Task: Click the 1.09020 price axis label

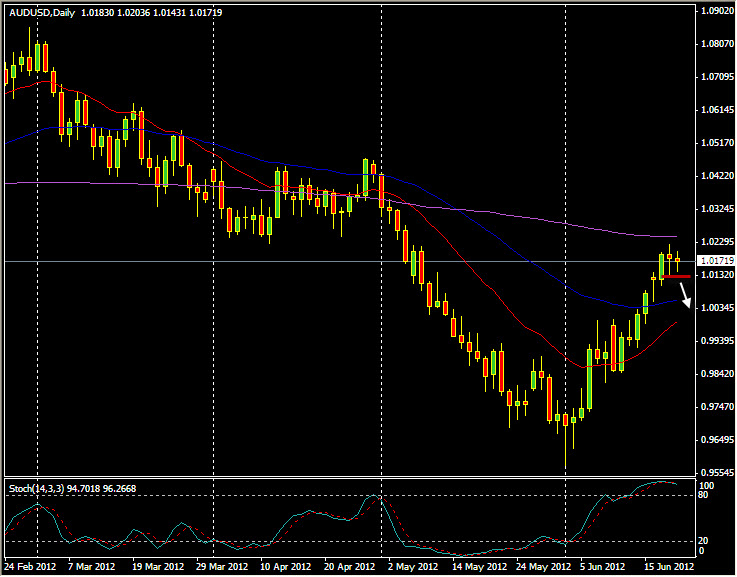Action: pos(714,11)
